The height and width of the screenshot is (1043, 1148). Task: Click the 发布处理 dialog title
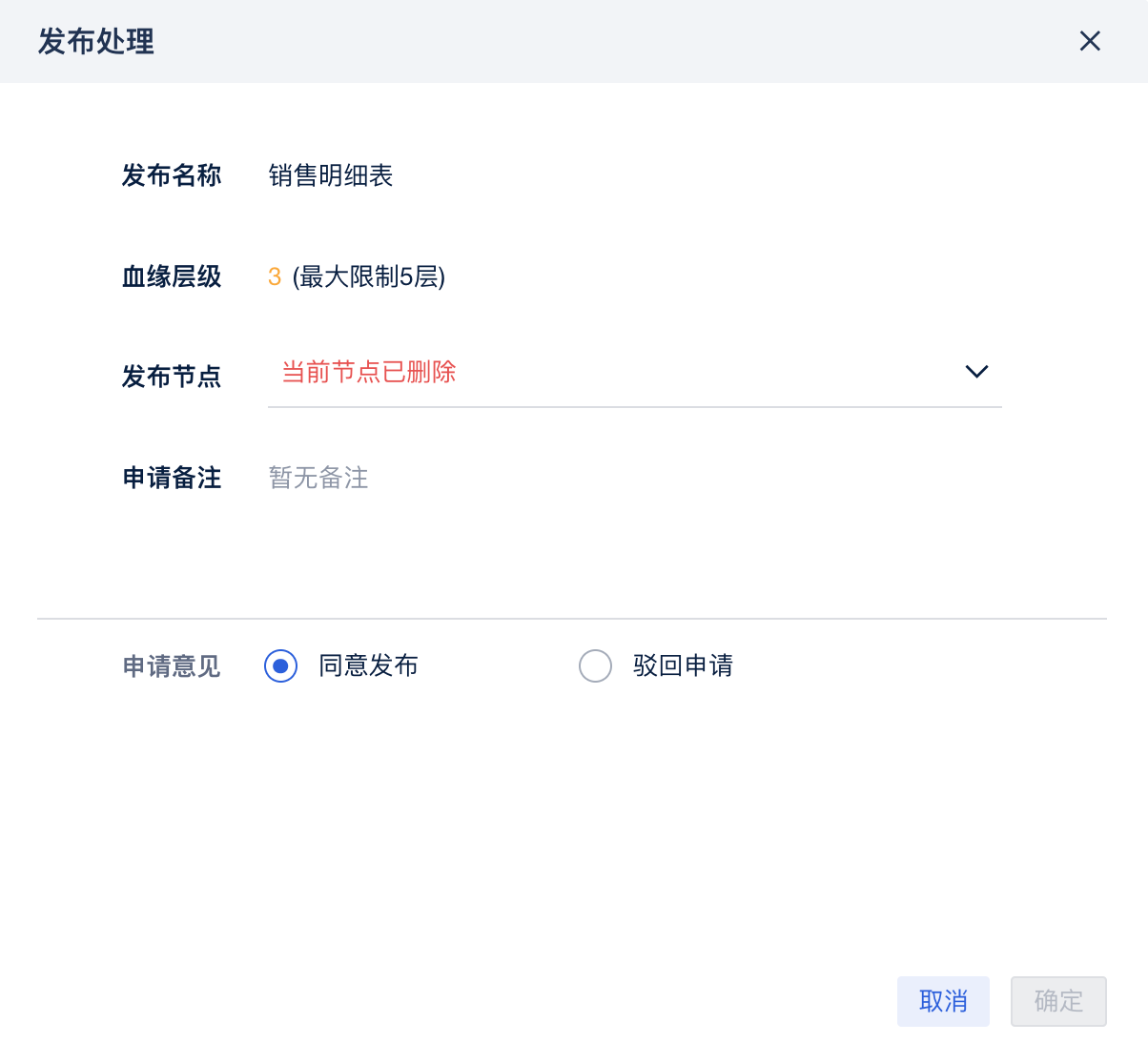coord(96,42)
